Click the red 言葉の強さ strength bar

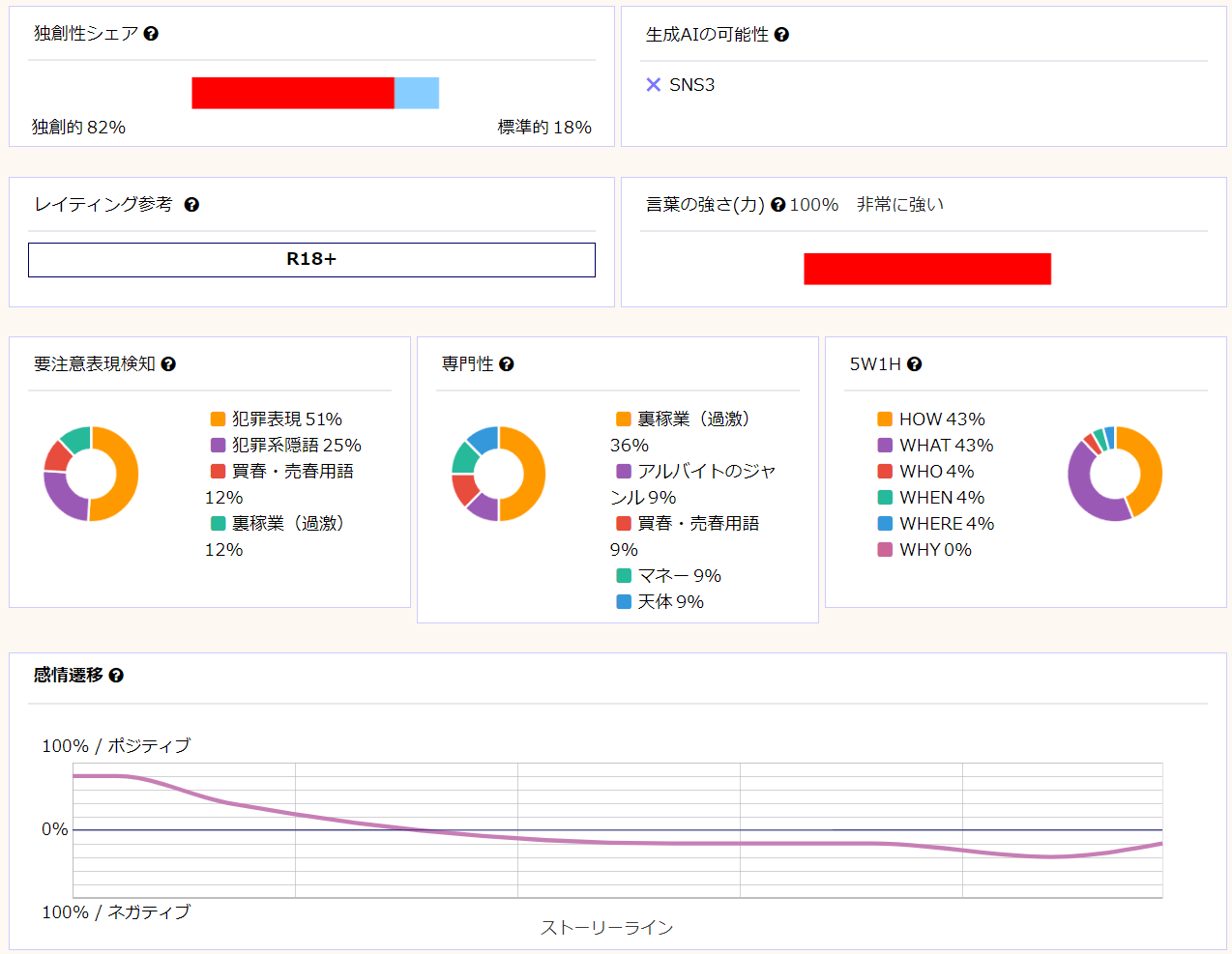pyautogui.click(x=926, y=269)
